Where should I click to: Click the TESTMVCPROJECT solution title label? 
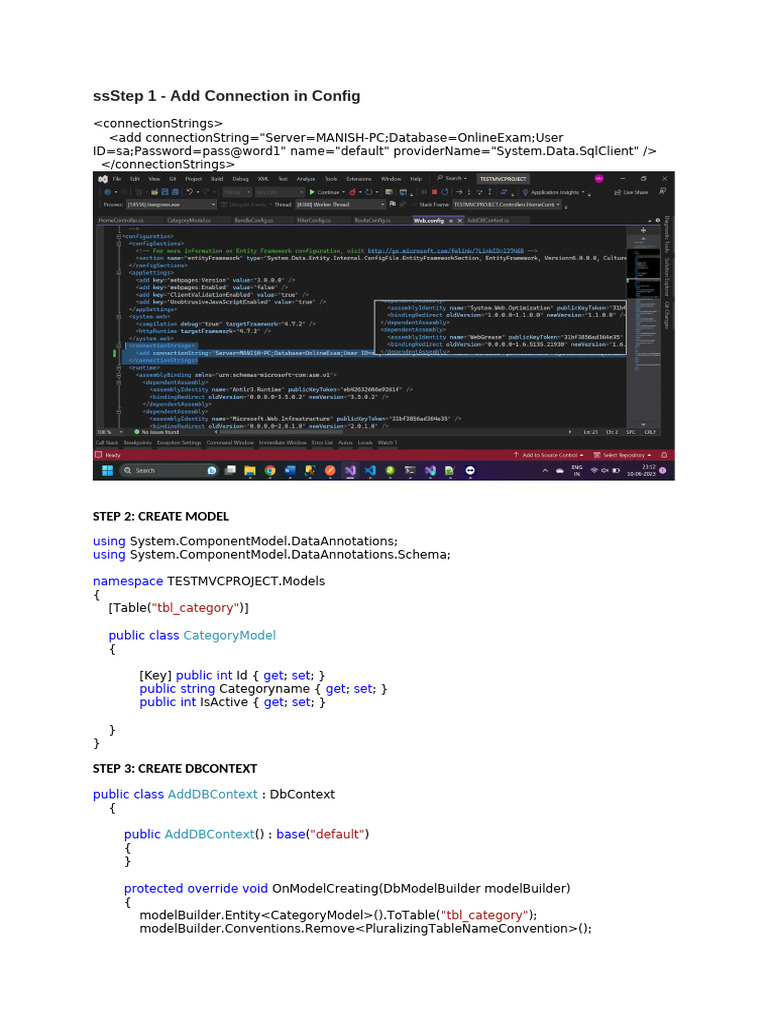click(x=503, y=178)
